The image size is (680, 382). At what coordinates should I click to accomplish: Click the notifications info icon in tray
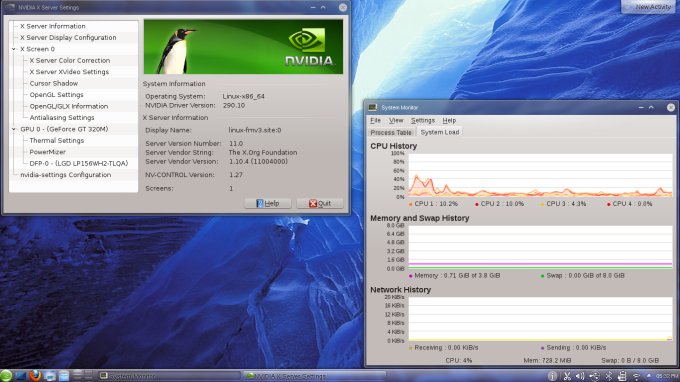(x=552, y=376)
